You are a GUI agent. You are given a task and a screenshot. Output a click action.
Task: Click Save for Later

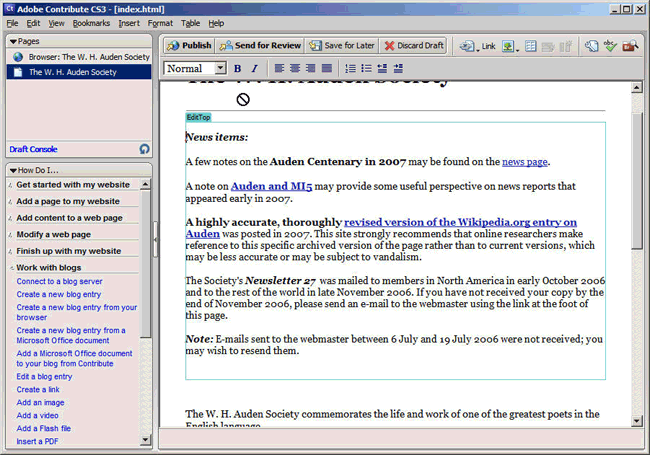342,46
